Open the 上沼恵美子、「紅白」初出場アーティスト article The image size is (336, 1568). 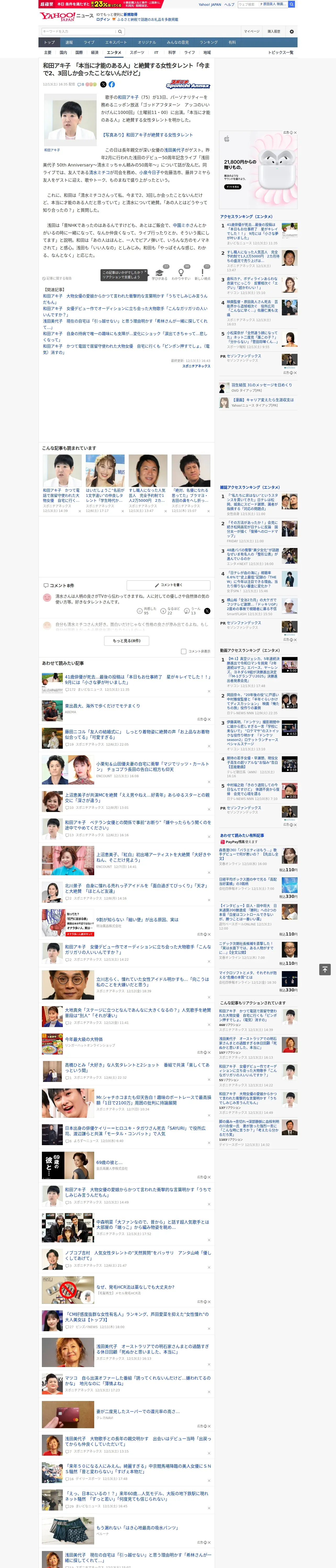[x=153, y=857]
